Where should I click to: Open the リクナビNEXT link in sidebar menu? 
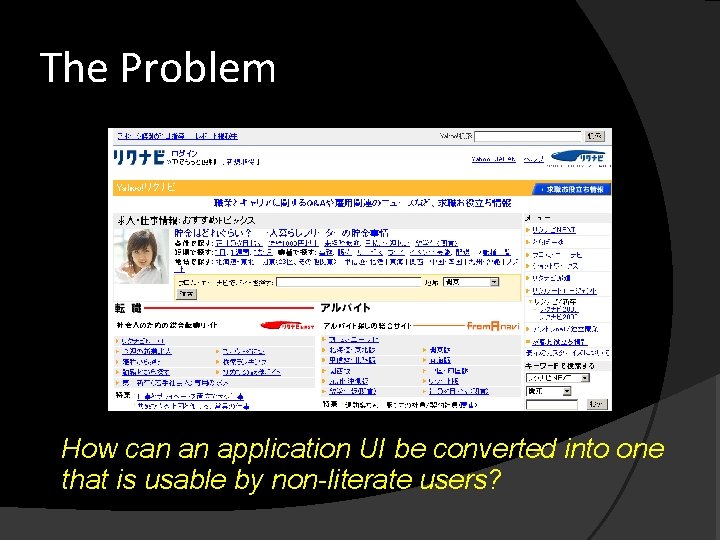554,230
